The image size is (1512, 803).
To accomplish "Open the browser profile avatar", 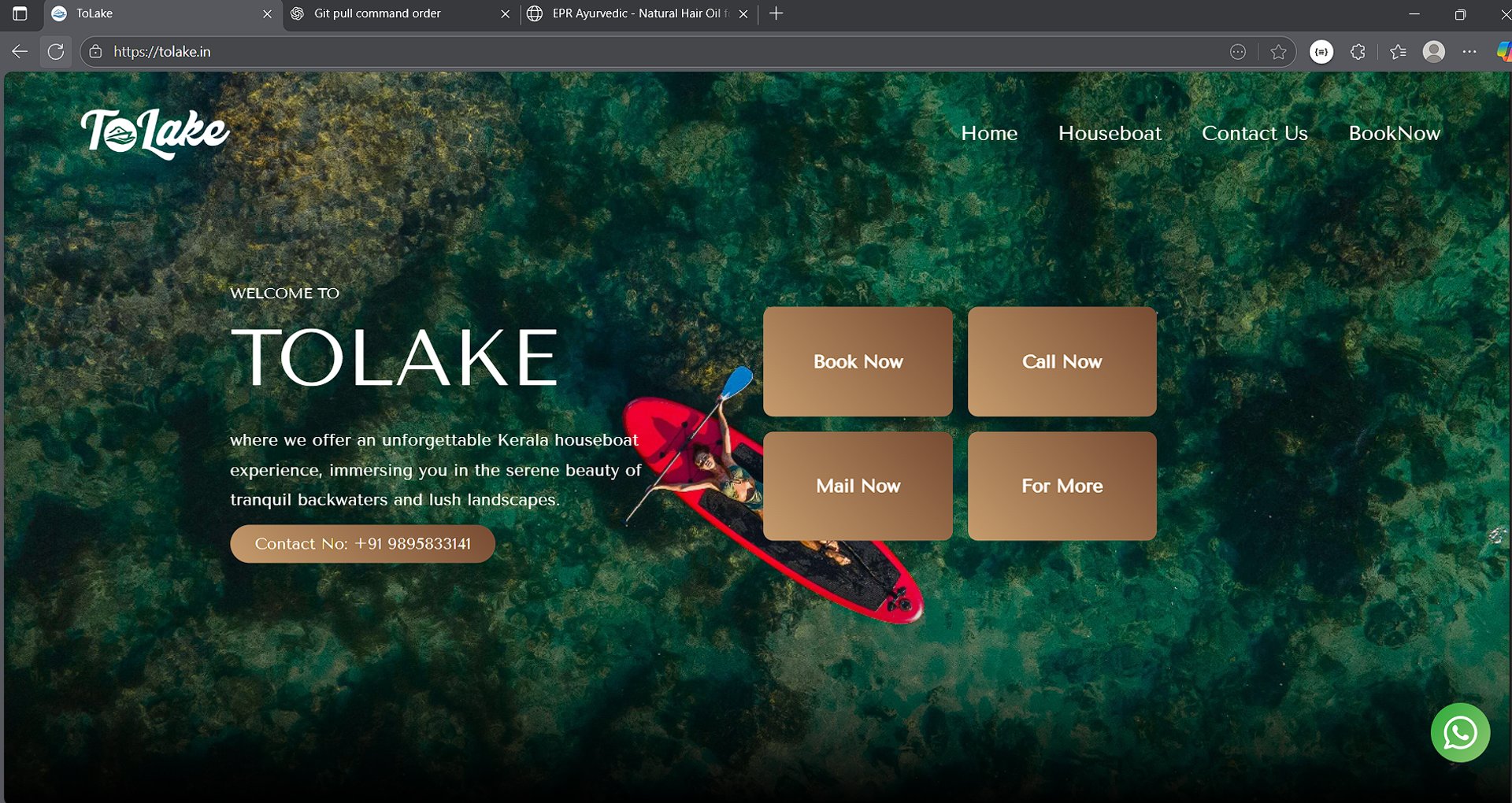I will tap(1434, 52).
